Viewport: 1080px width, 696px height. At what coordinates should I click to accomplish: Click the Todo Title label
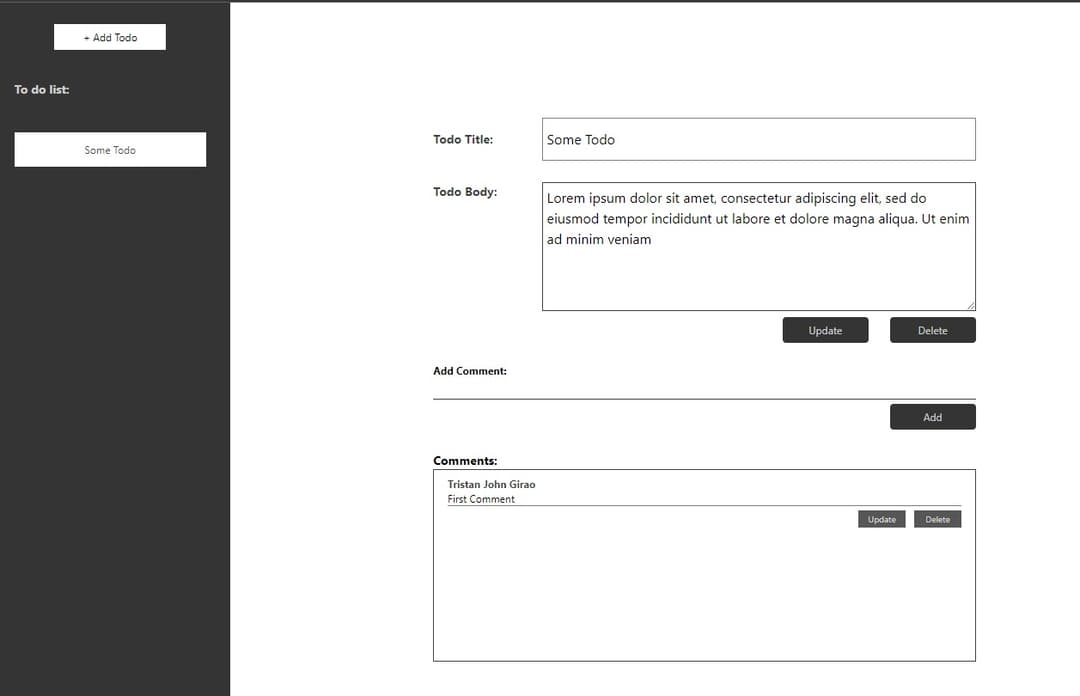pos(463,140)
